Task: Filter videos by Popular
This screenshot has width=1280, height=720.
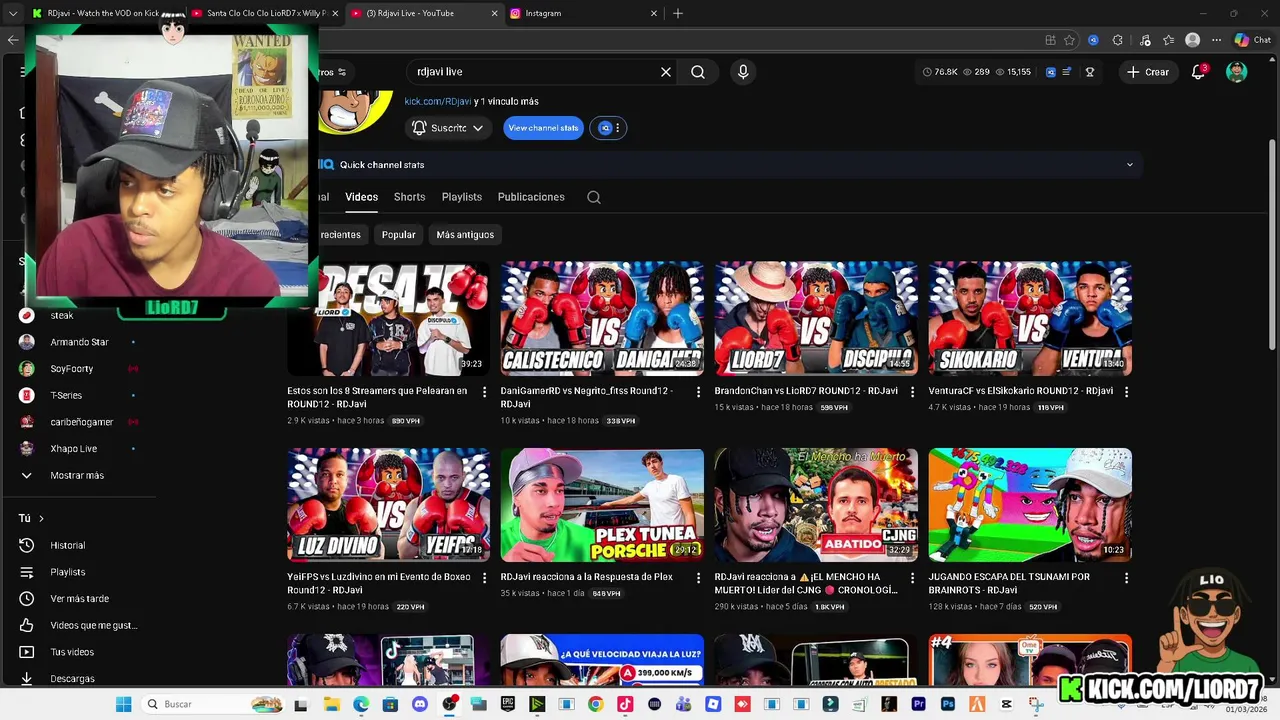Action: pos(398,234)
